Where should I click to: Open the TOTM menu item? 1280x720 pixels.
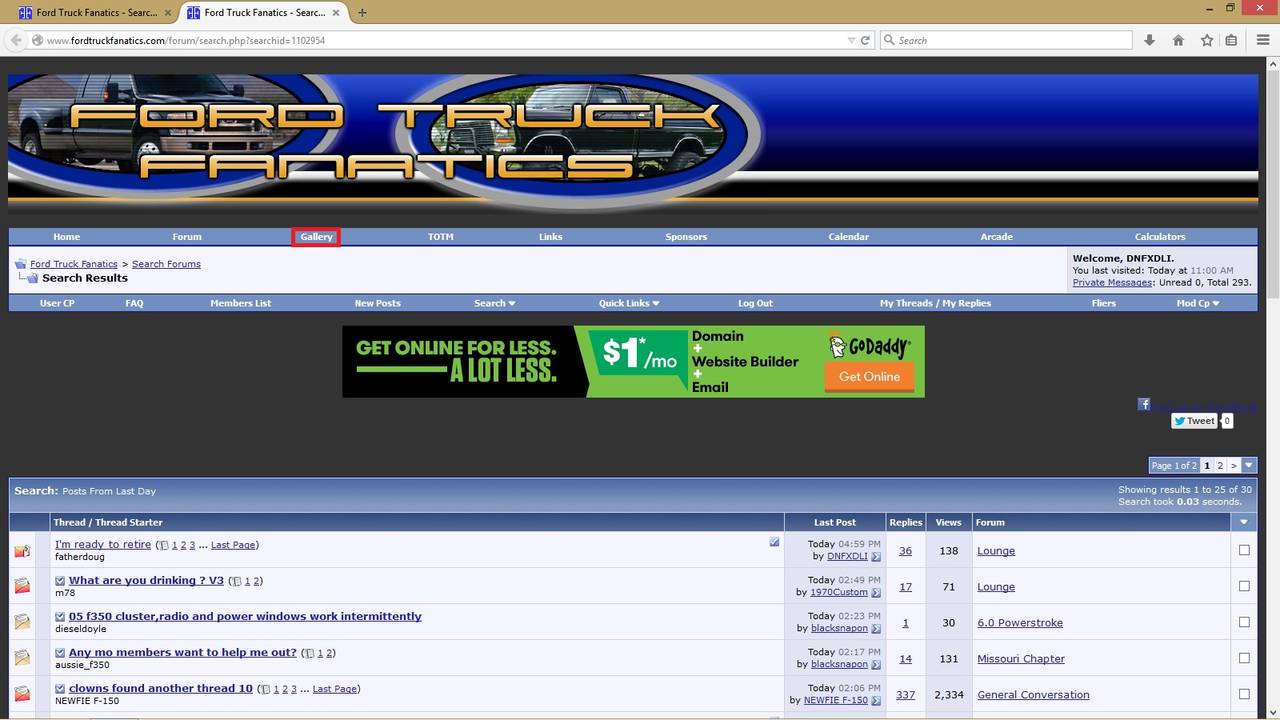[441, 237]
